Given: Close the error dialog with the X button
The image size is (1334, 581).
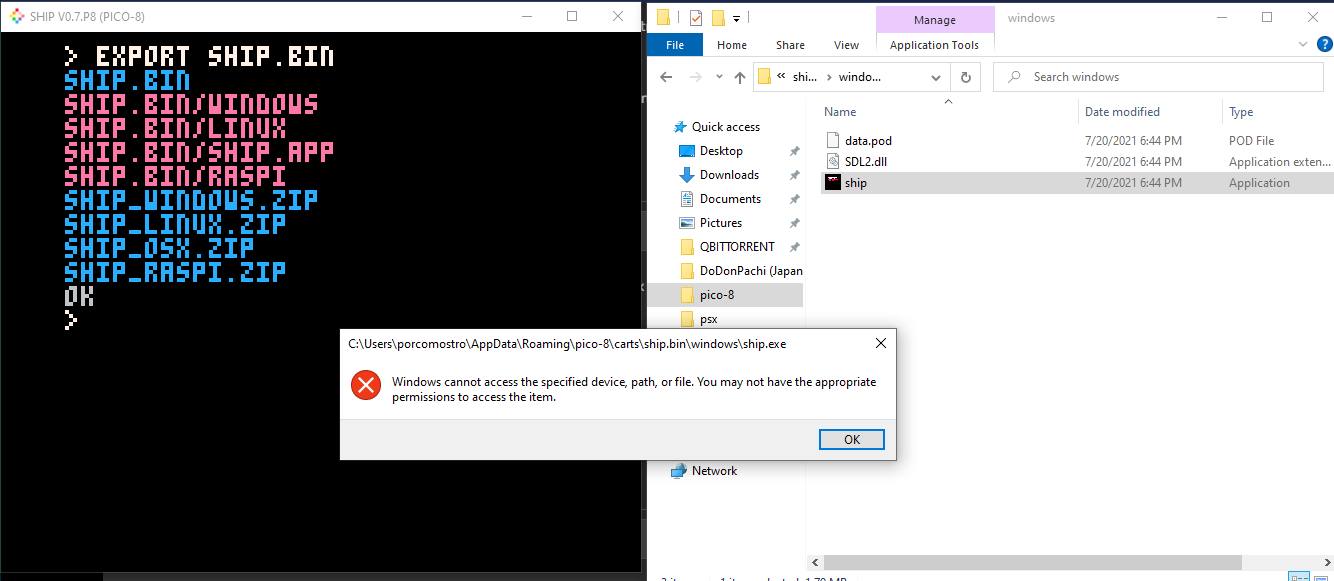Looking at the screenshot, I should click(x=880, y=343).
